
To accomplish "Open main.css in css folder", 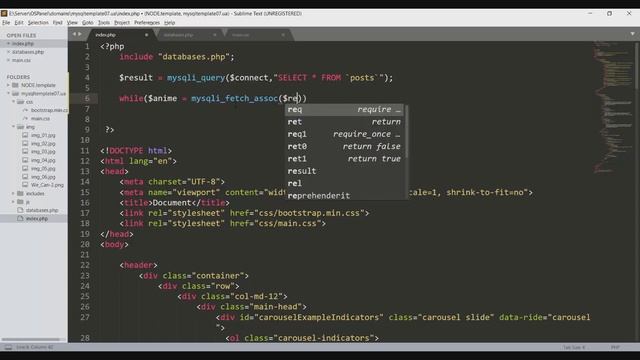I will (x=40, y=119).
